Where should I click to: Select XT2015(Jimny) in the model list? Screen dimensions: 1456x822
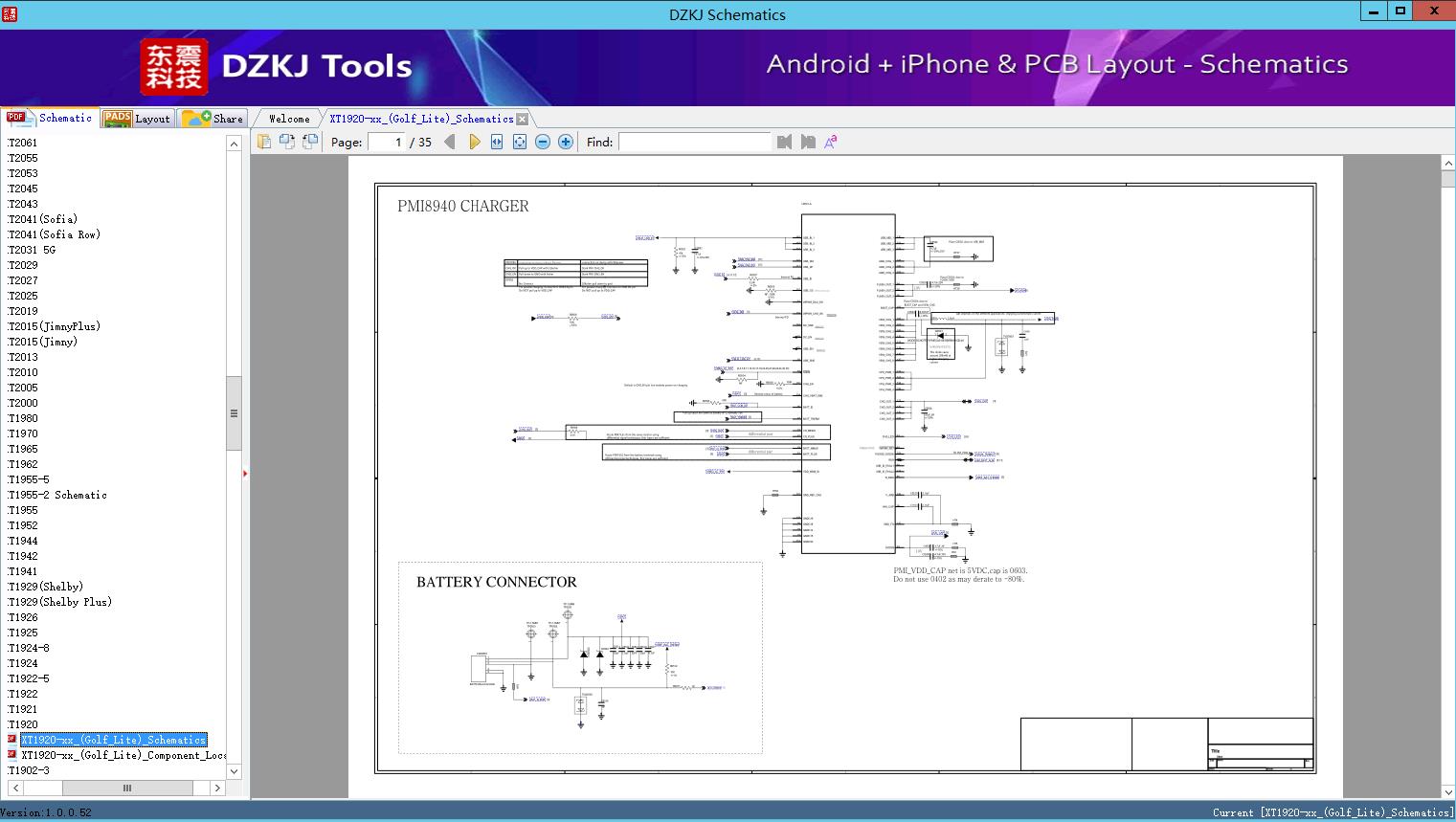click(x=42, y=342)
